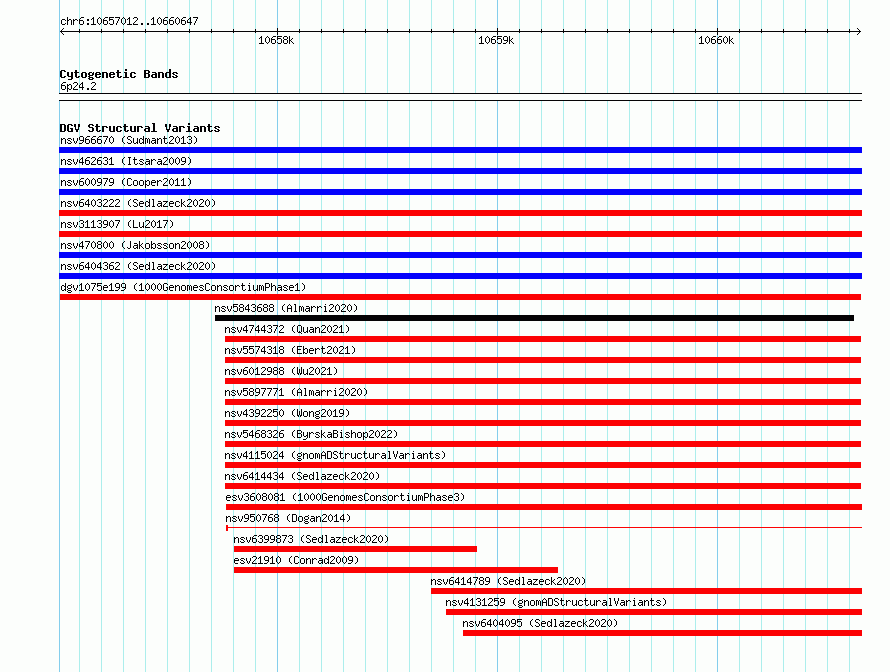Image resolution: width=890 pixels, height=672 pixels.
Task: Open the nsv600979 (Cooper2011) label
Action: (x=126, y=182)
